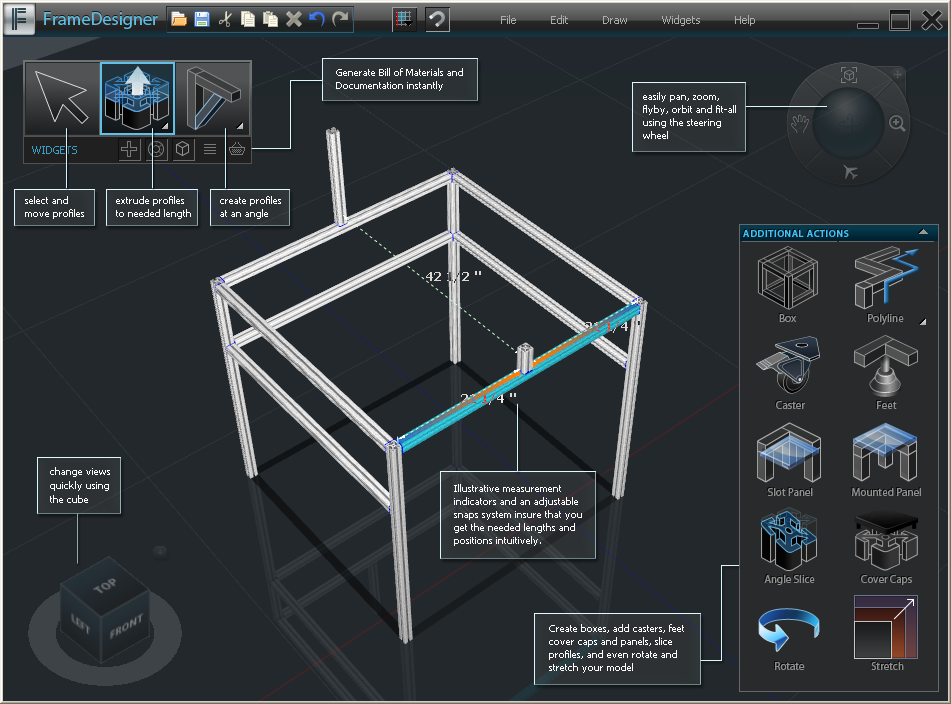Redo the last undone action
The height and width of the screenshot is (704, 951).
pyautogui.click(x=340, y=19)
